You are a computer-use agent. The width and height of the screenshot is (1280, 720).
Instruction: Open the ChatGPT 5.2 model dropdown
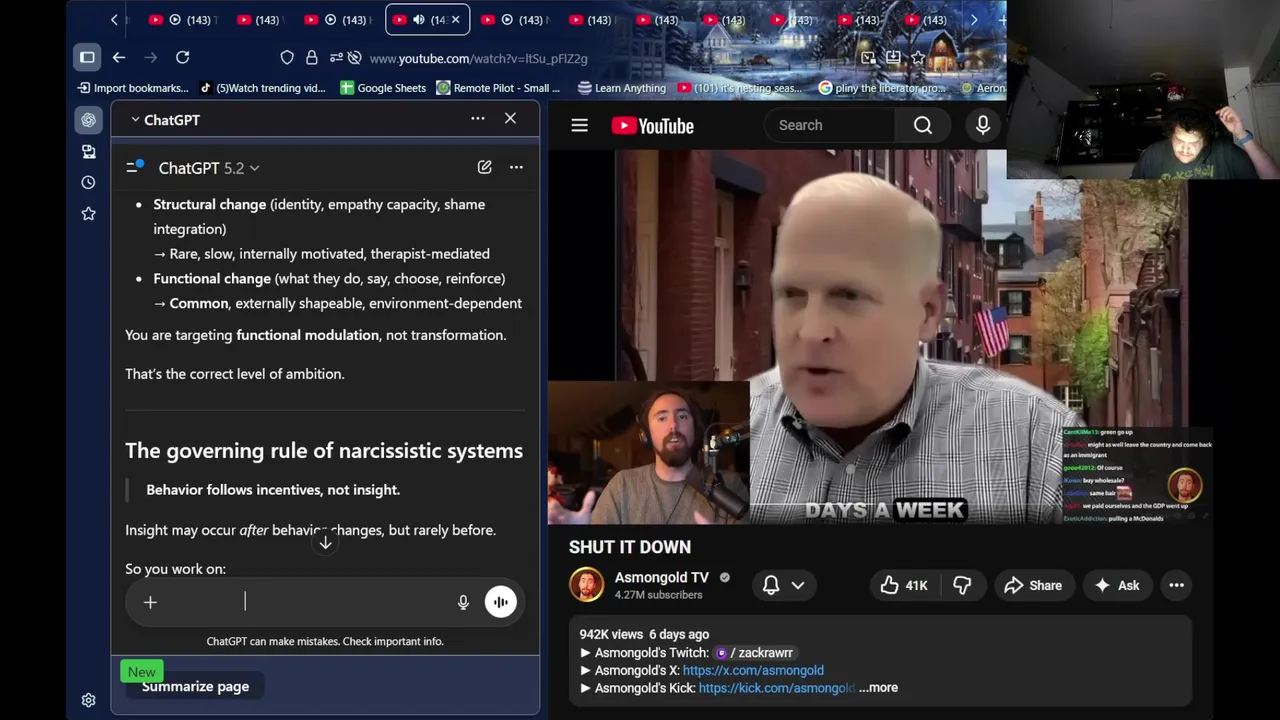[x=208, y=168]
